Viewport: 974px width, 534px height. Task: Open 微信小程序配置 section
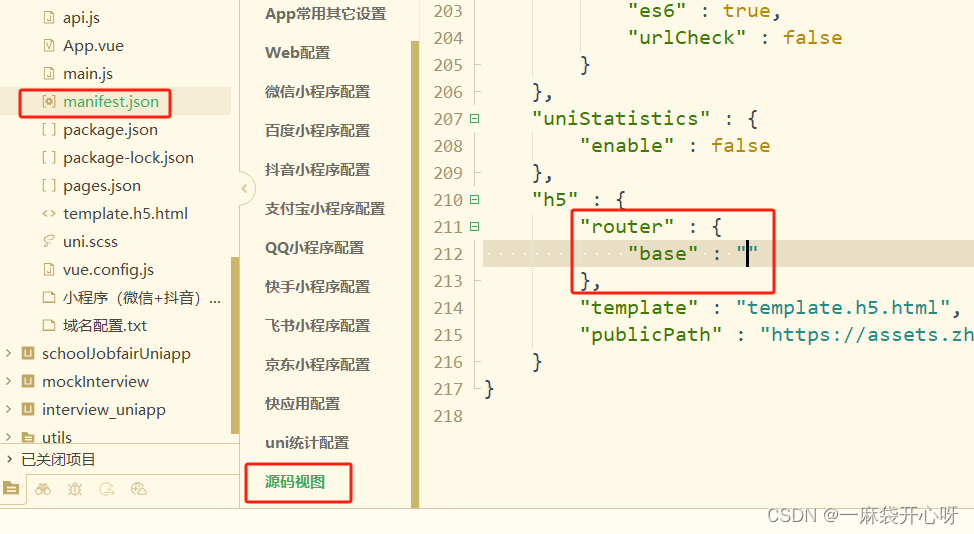(317, 92)
